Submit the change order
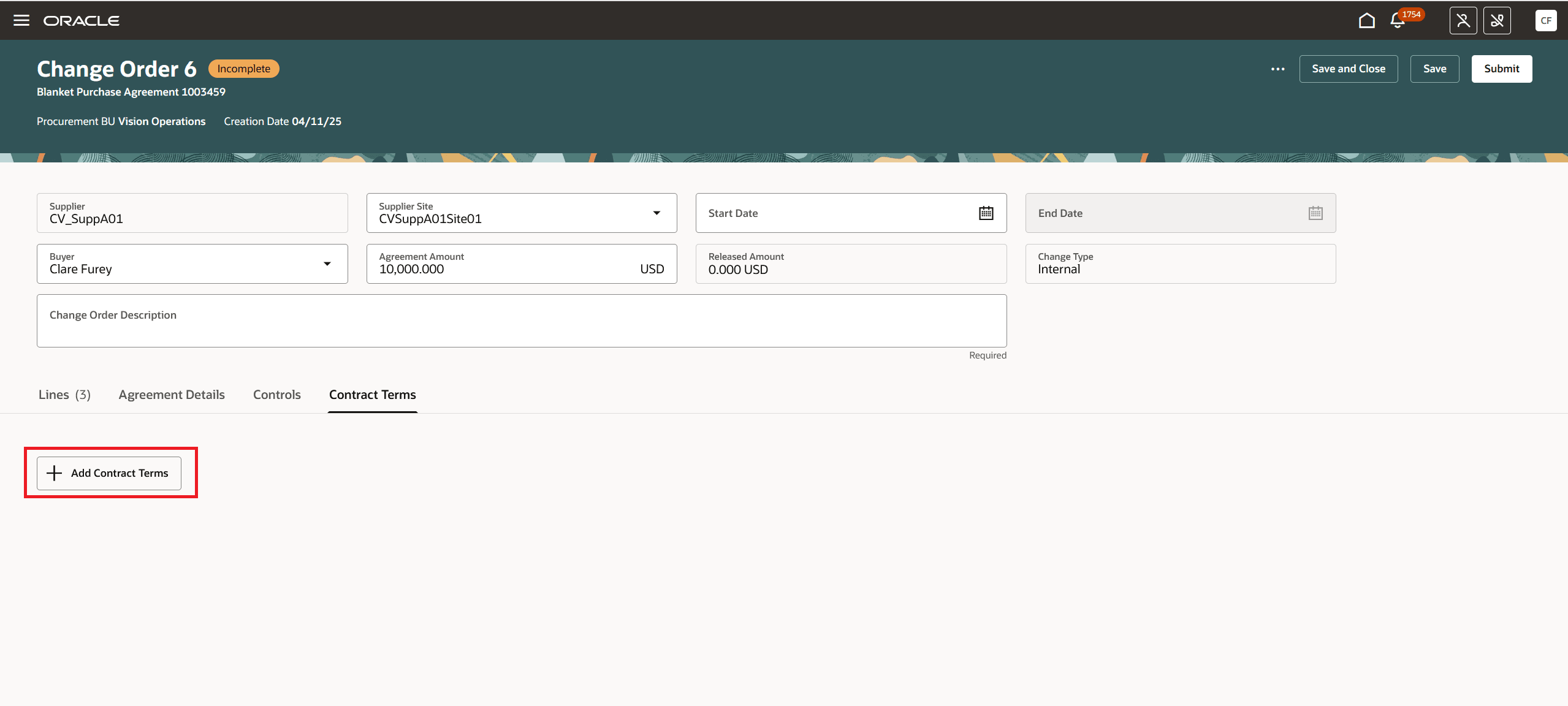1568x706 pixels. coord(1501,69)
